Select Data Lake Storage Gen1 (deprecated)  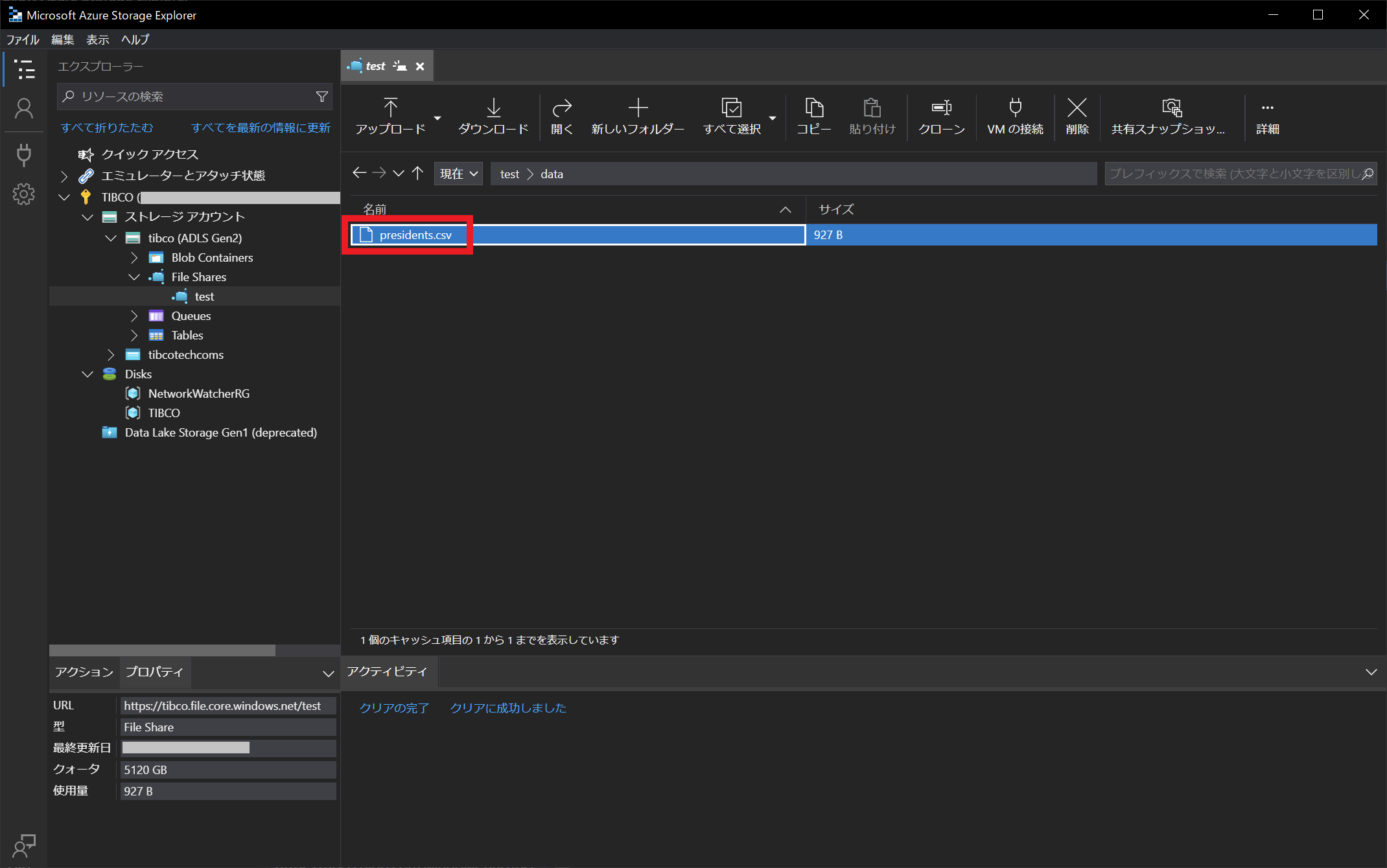[x=220, y=433]
